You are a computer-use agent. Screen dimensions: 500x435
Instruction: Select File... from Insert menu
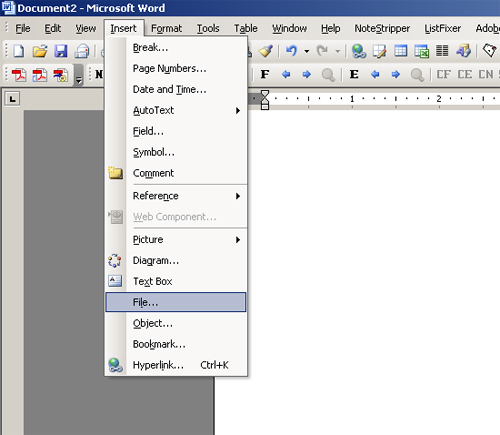click(x=176, y=302)
